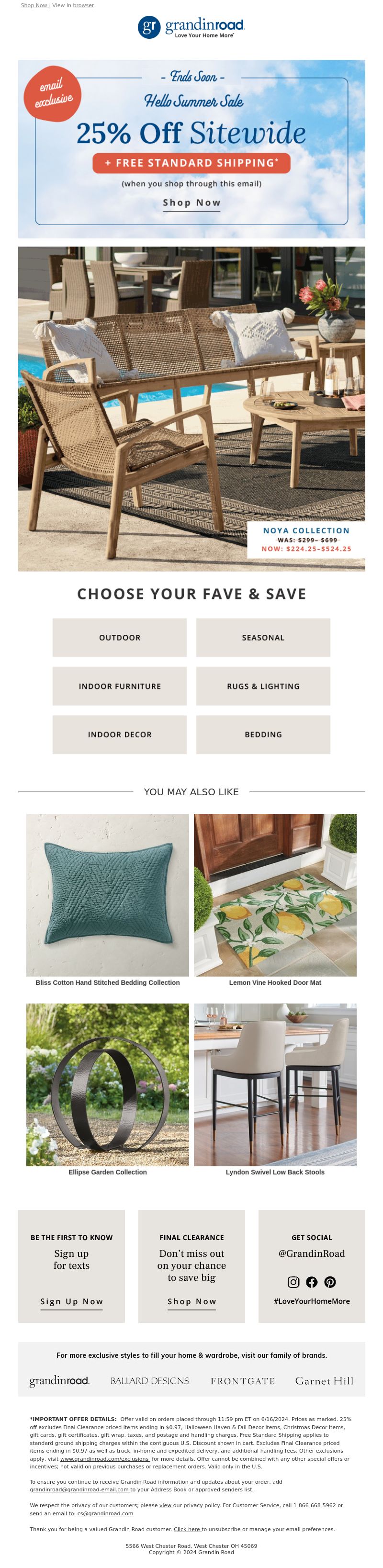Open Grandin Road Instagram icon
This screenshot has width=383, height=1568.
293,1282
